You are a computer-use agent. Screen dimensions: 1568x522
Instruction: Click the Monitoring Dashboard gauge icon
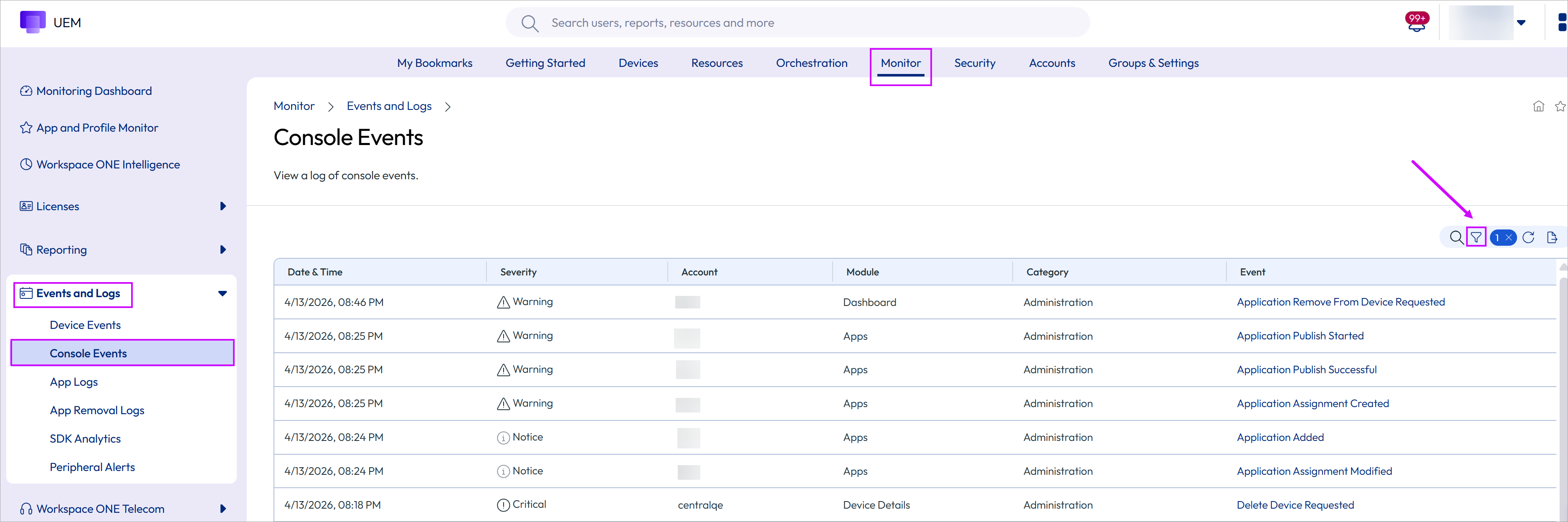click(x=26, y=92)
